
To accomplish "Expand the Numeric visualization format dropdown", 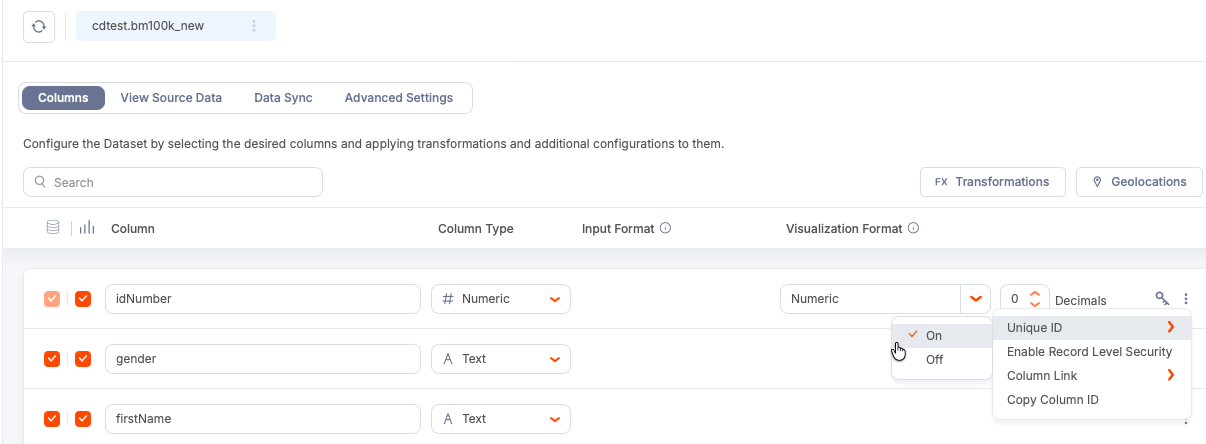I will click(x=975, y=299).
